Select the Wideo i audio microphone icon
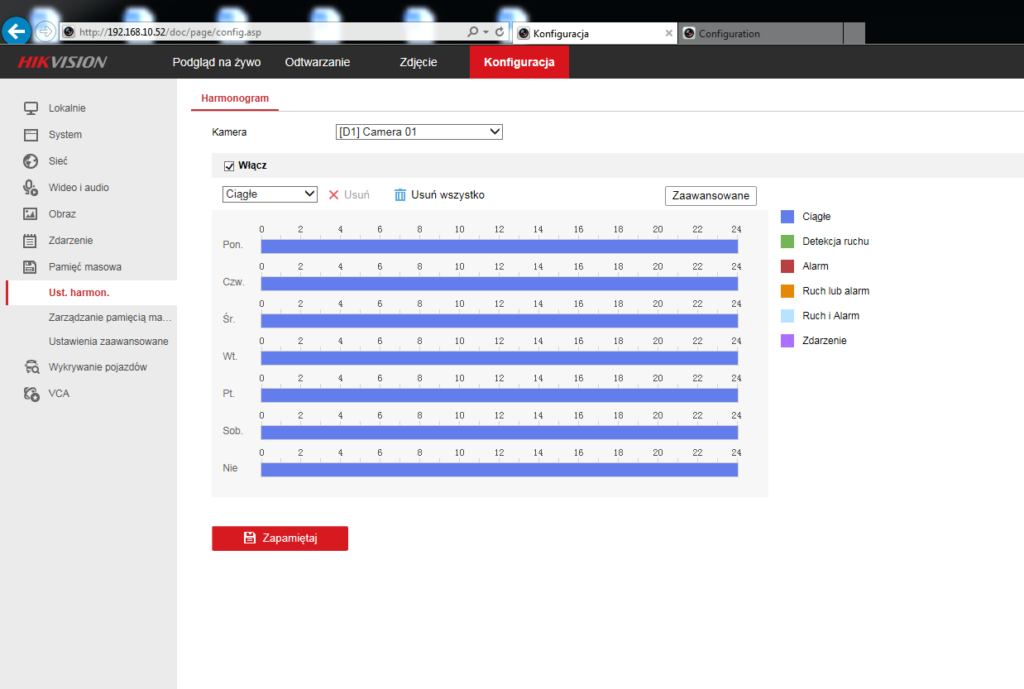Viewport: 1024px width, 689px height. pyautogui.click(x=31, y=187)
